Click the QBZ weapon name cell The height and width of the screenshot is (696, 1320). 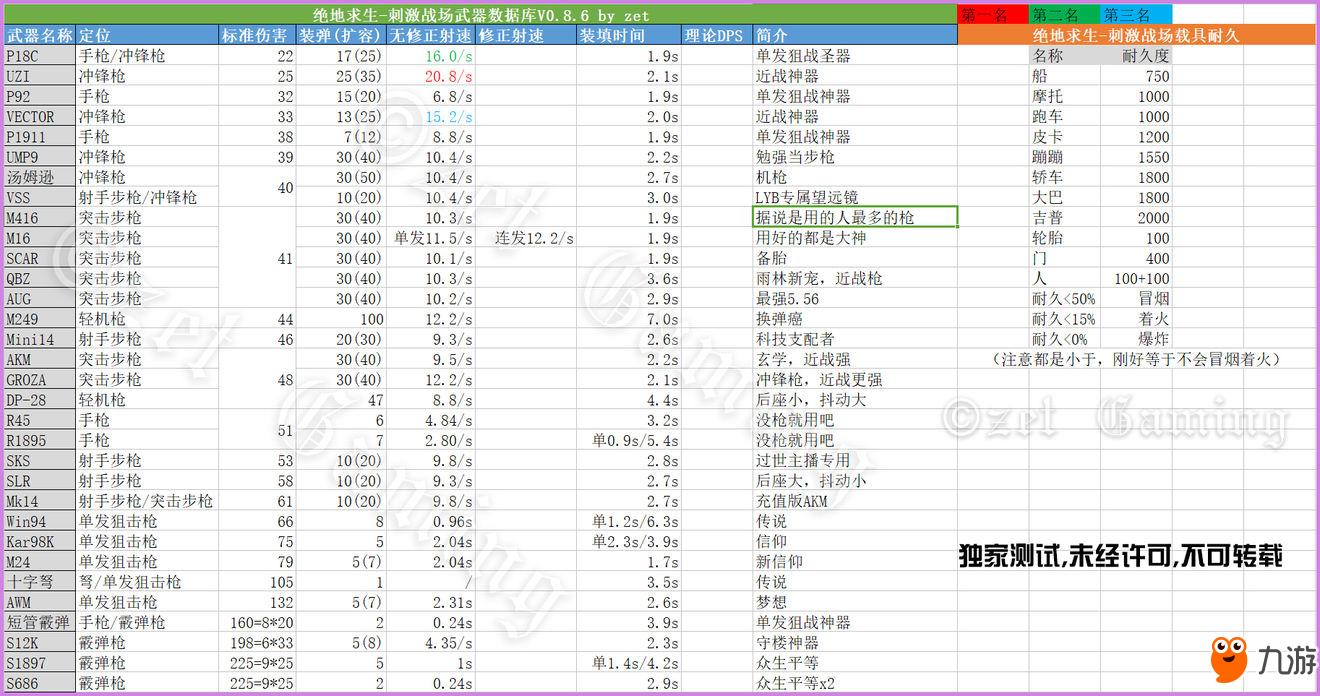coord(39,278)
